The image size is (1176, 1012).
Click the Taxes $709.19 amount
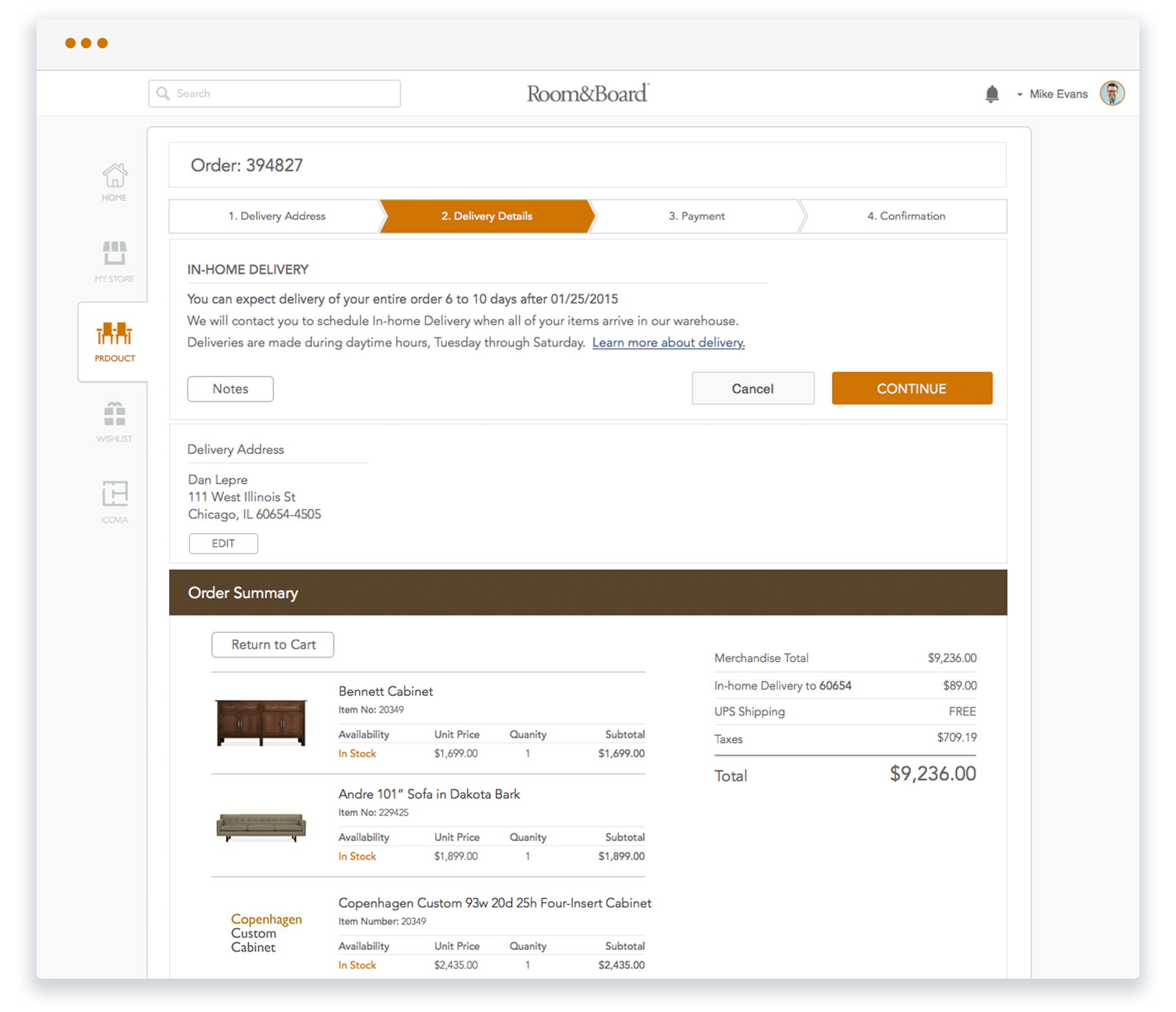(x=957, y=738)
